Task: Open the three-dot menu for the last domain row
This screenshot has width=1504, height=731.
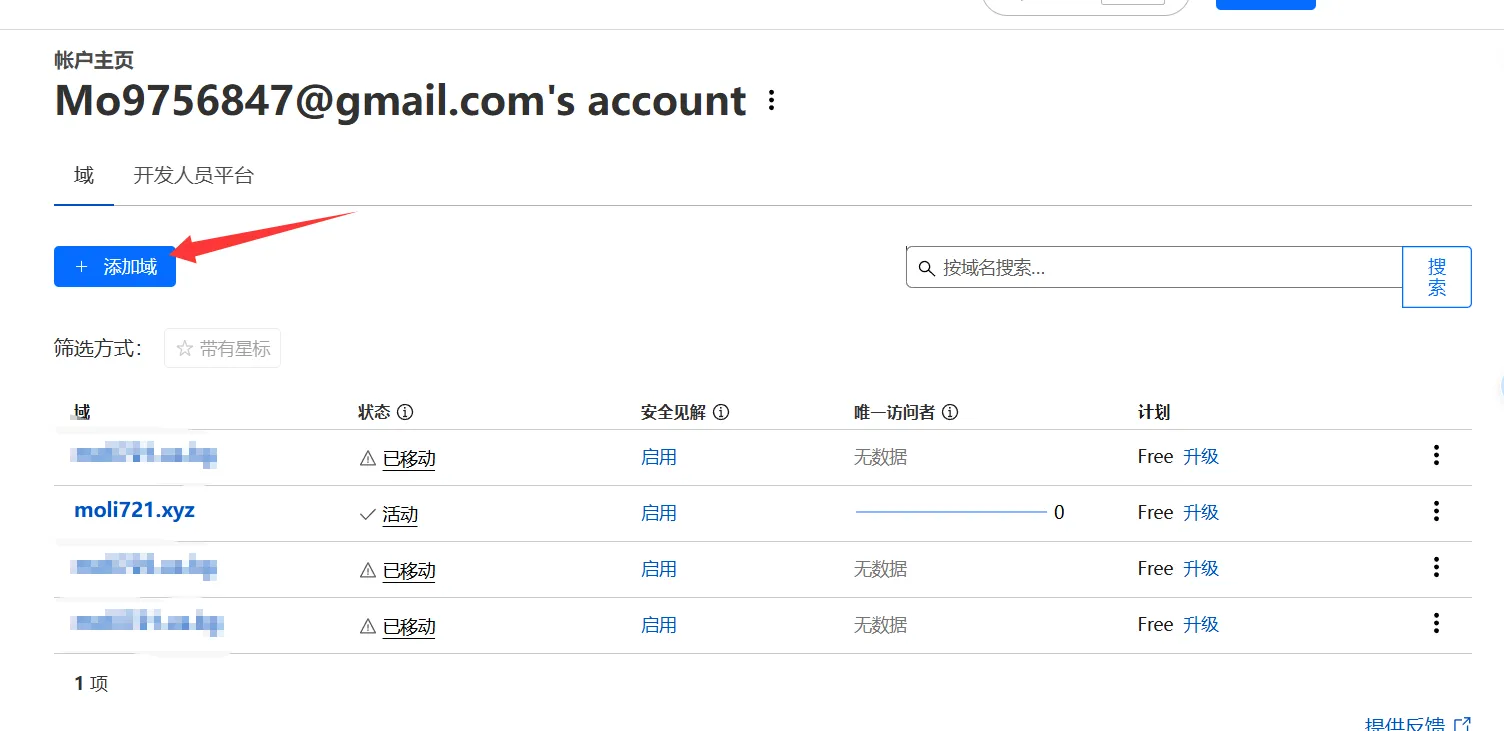Action: point(1436,624)
